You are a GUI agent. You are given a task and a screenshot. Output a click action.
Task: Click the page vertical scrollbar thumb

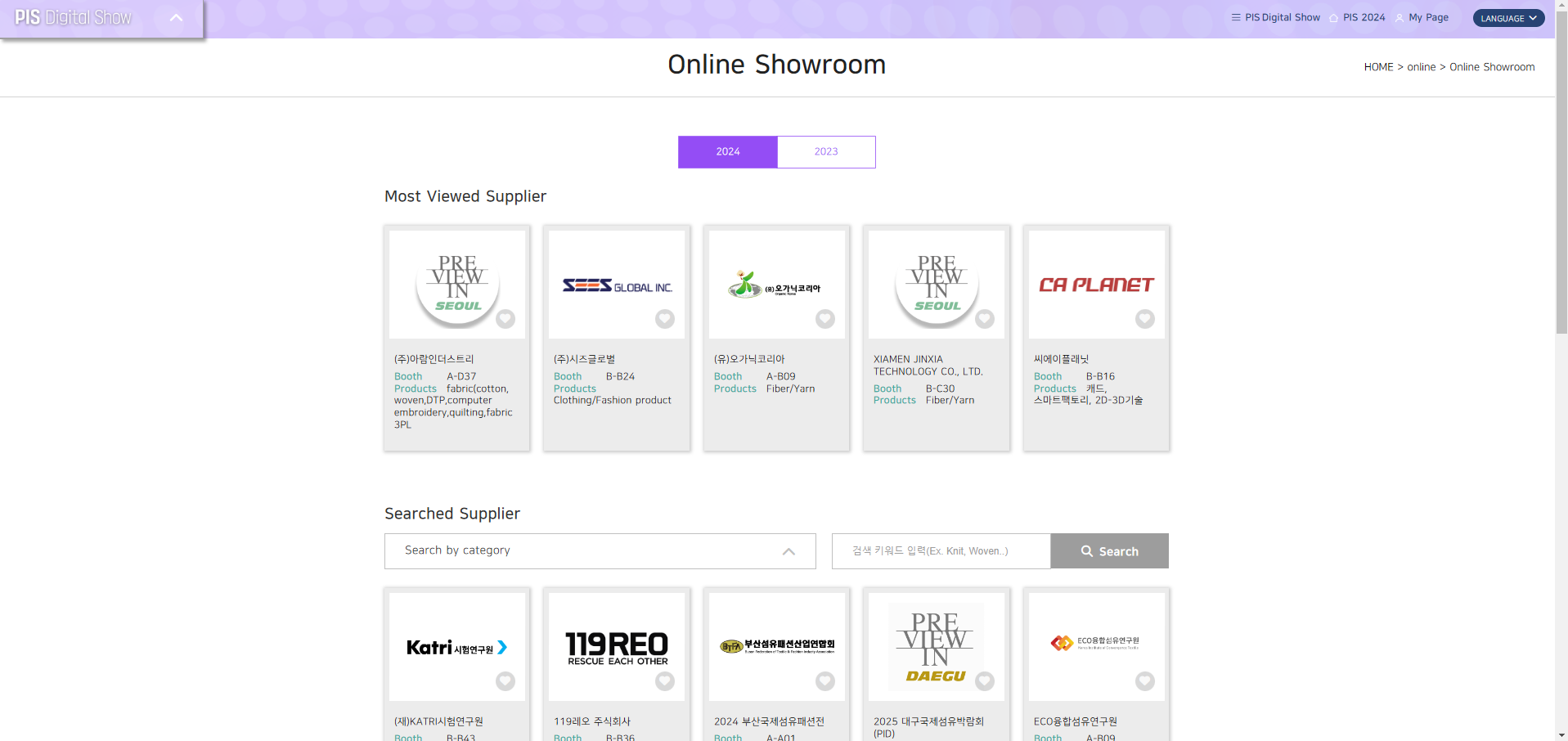[x=1561, y=172]
